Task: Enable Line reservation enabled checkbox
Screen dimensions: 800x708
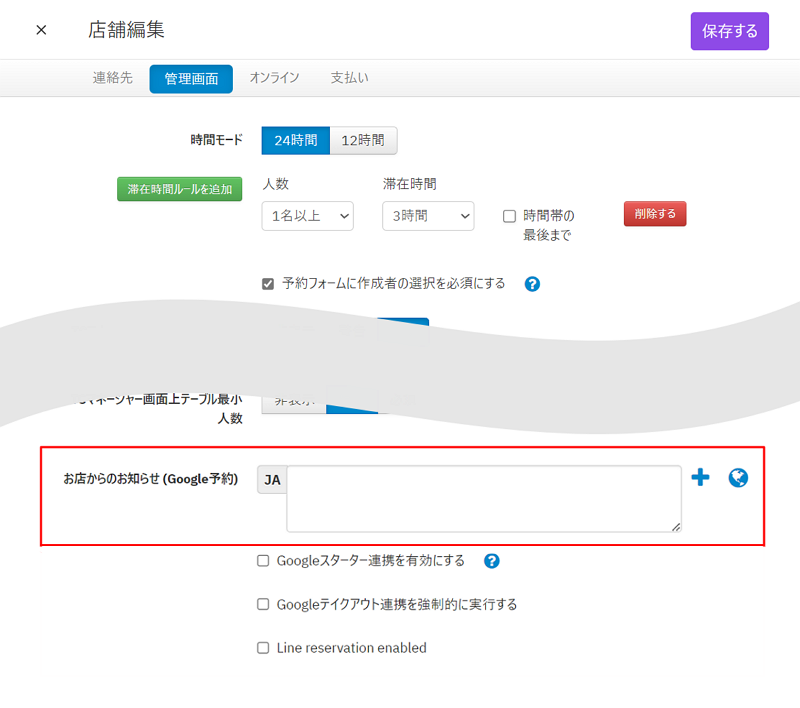Action: (x=264, y=648)
